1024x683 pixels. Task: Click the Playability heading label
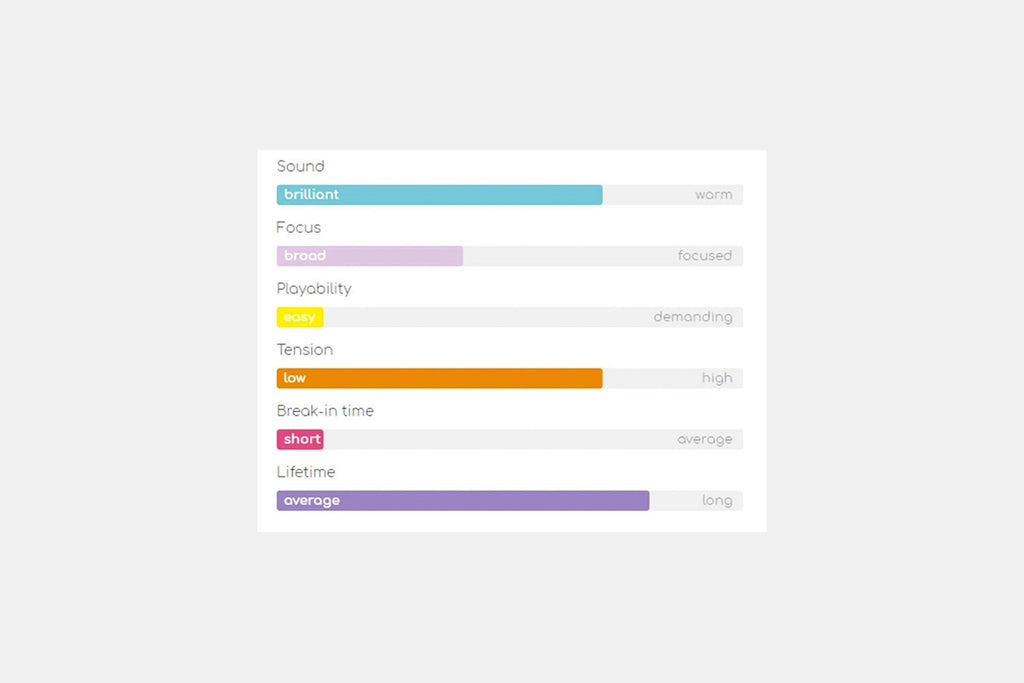(x=314, y=289)
